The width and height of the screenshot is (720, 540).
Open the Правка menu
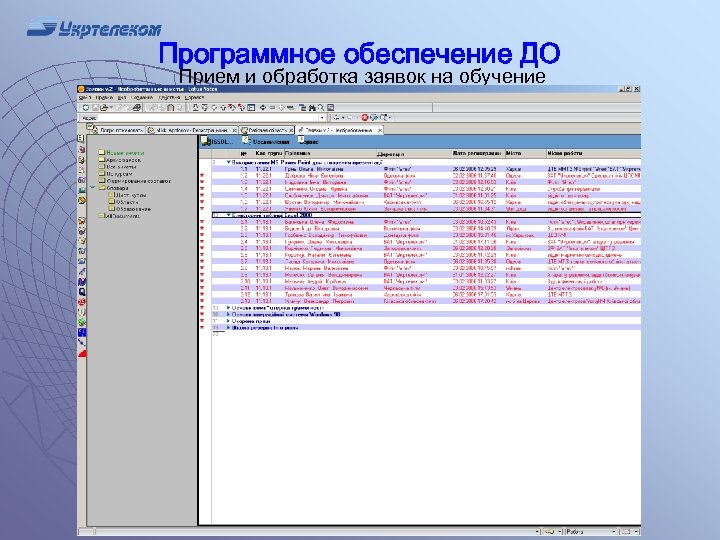(105, 98)
